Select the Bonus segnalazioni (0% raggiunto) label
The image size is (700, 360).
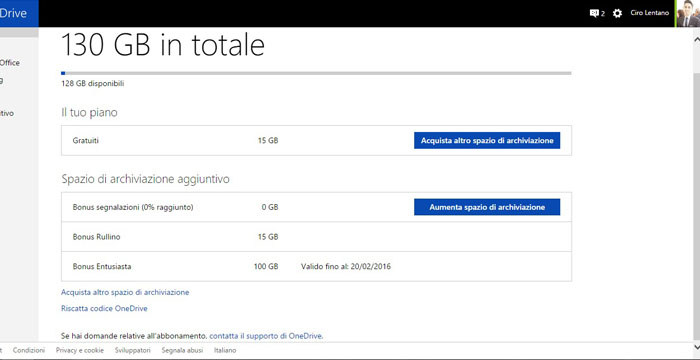[x=133, y=207]
